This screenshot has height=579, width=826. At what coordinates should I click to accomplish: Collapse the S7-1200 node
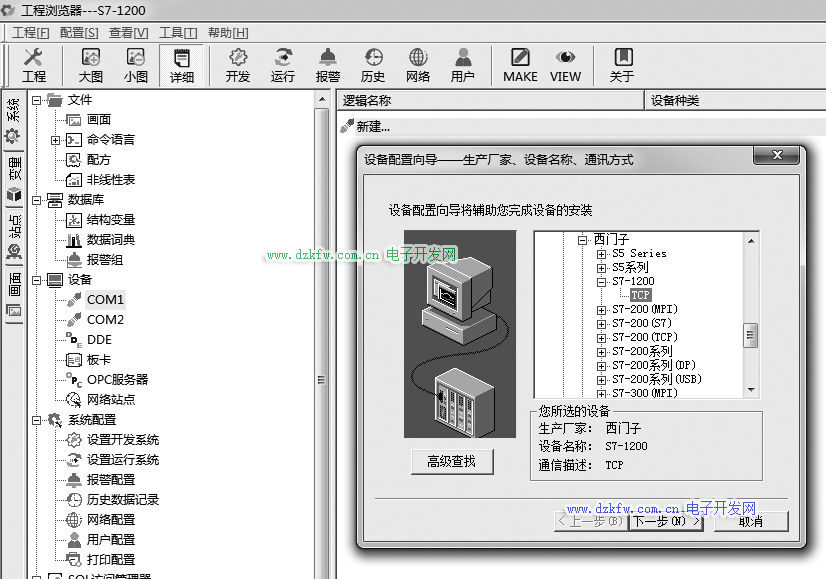click(601, 282)
